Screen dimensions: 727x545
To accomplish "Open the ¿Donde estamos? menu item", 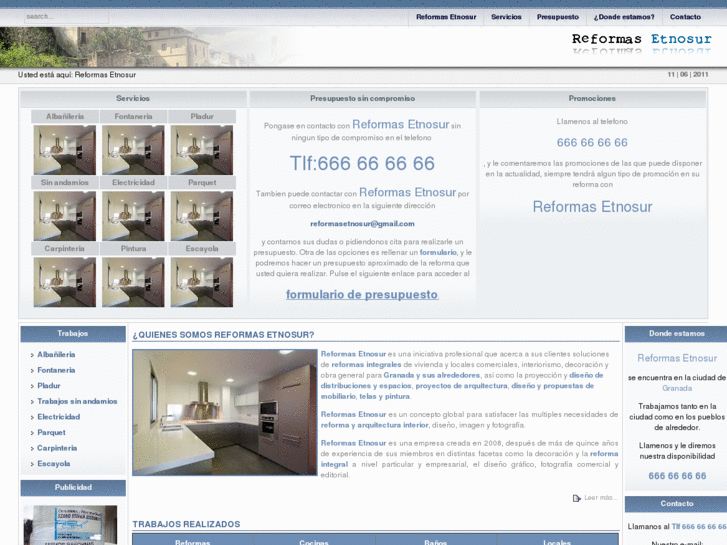I will tap(624, 17).
